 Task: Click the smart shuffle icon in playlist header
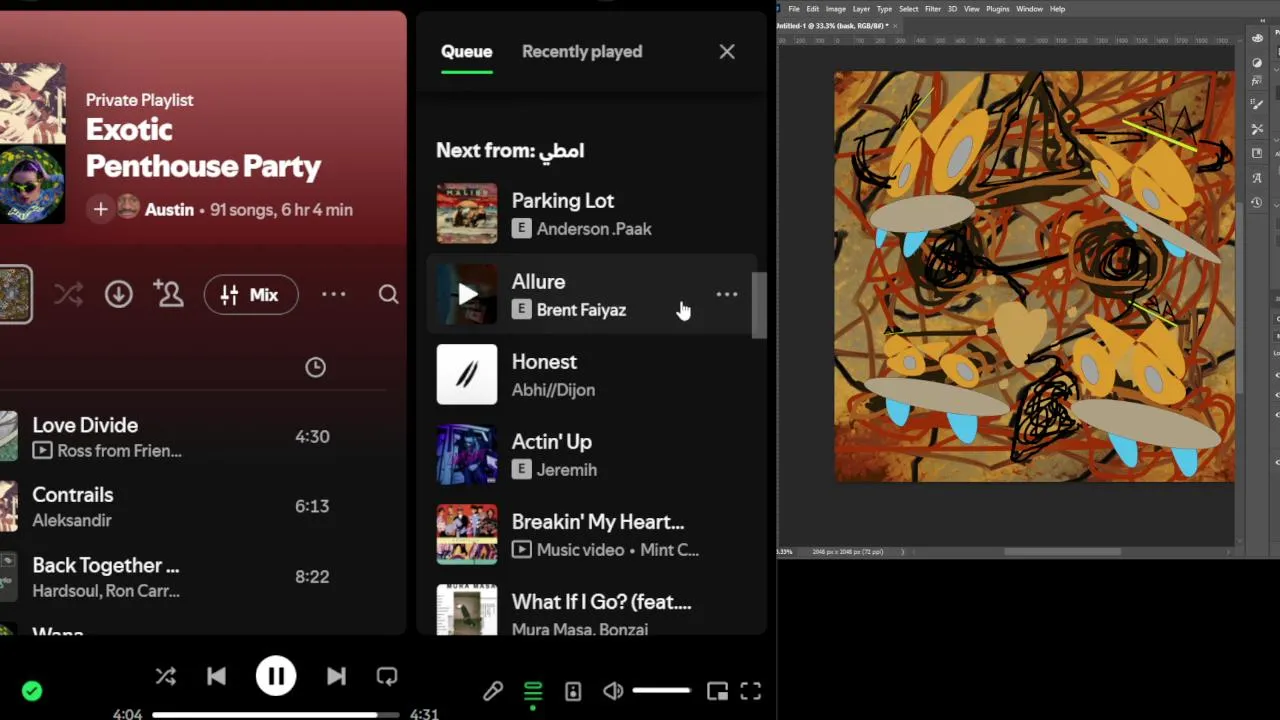pyautogui.click(x=68, y=294)
